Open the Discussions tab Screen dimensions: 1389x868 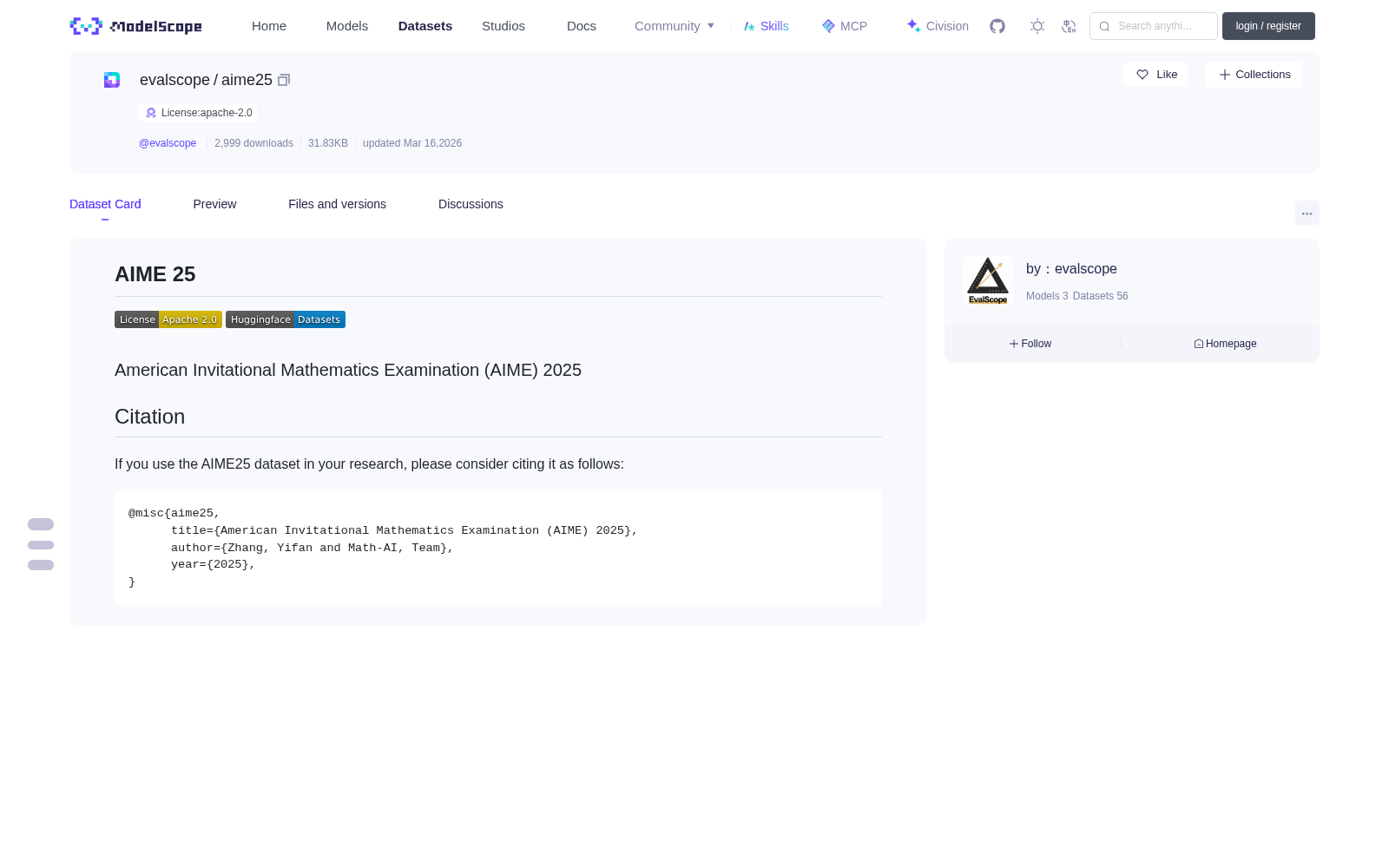tap(471, 204)
